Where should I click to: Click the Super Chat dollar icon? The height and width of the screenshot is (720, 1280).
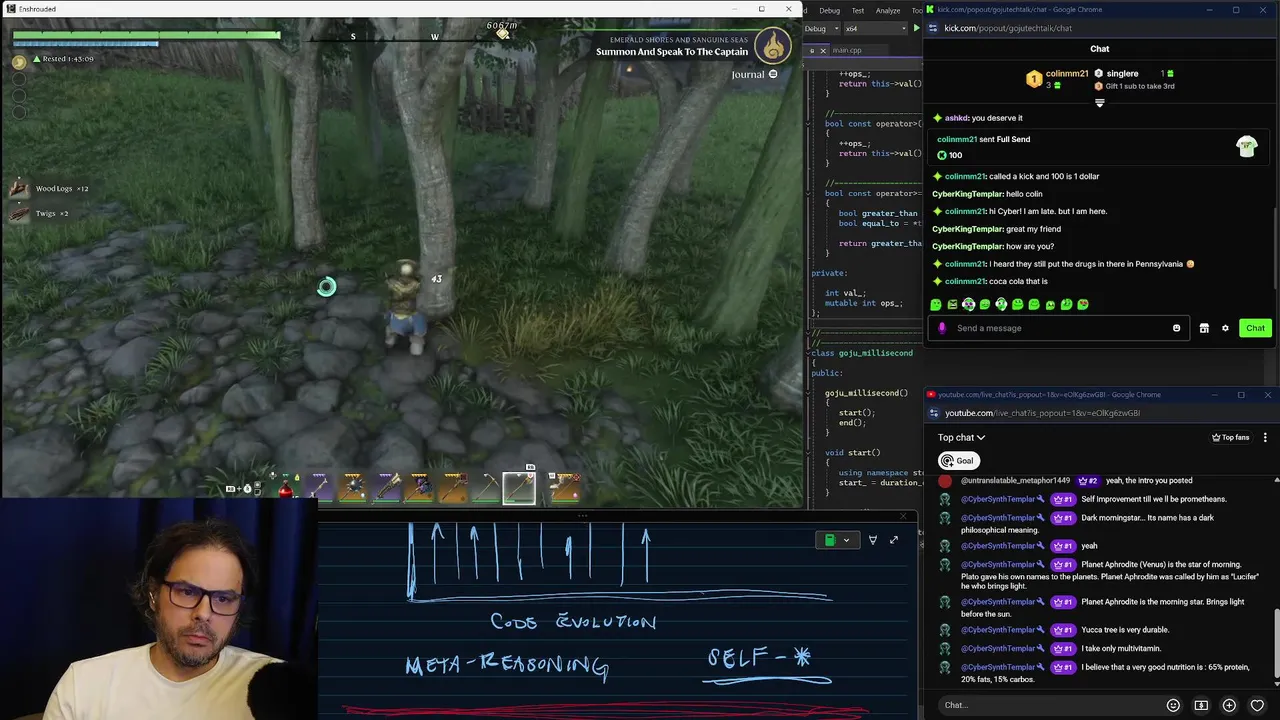point(1201,705)
